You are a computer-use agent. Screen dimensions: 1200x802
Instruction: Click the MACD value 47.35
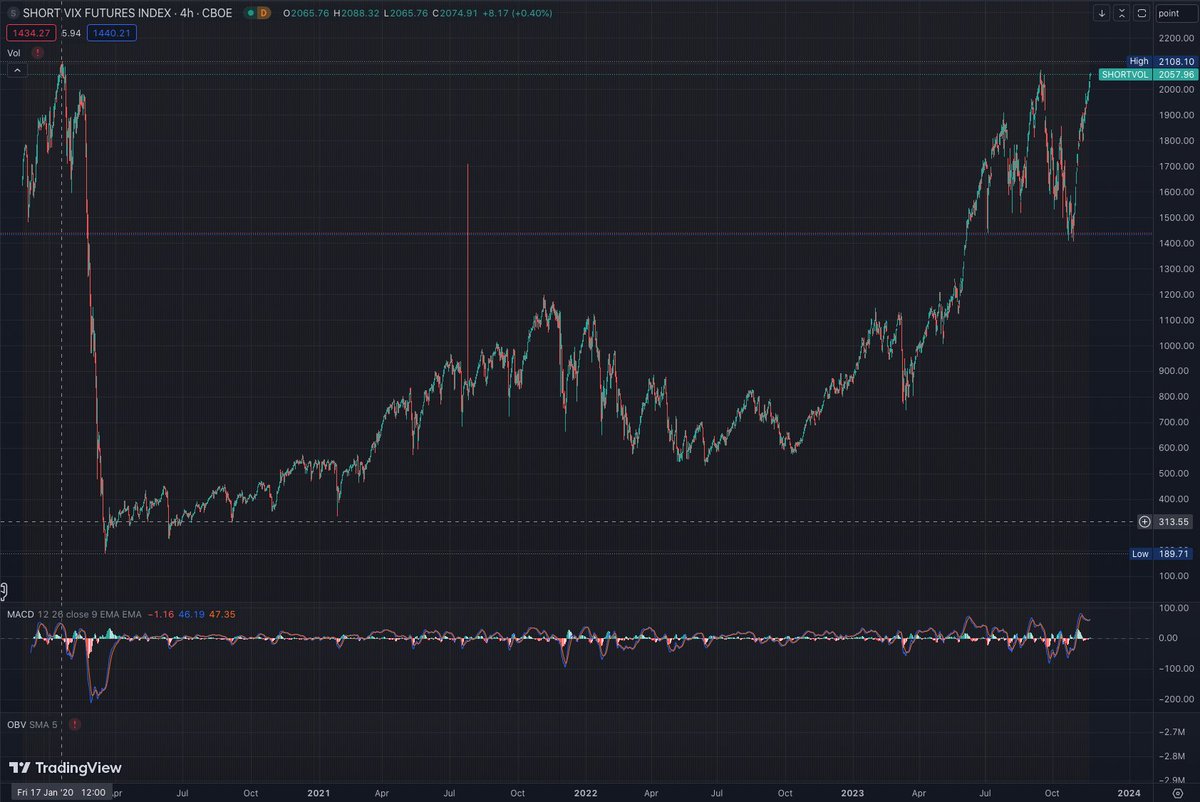(x=223, y=613)
